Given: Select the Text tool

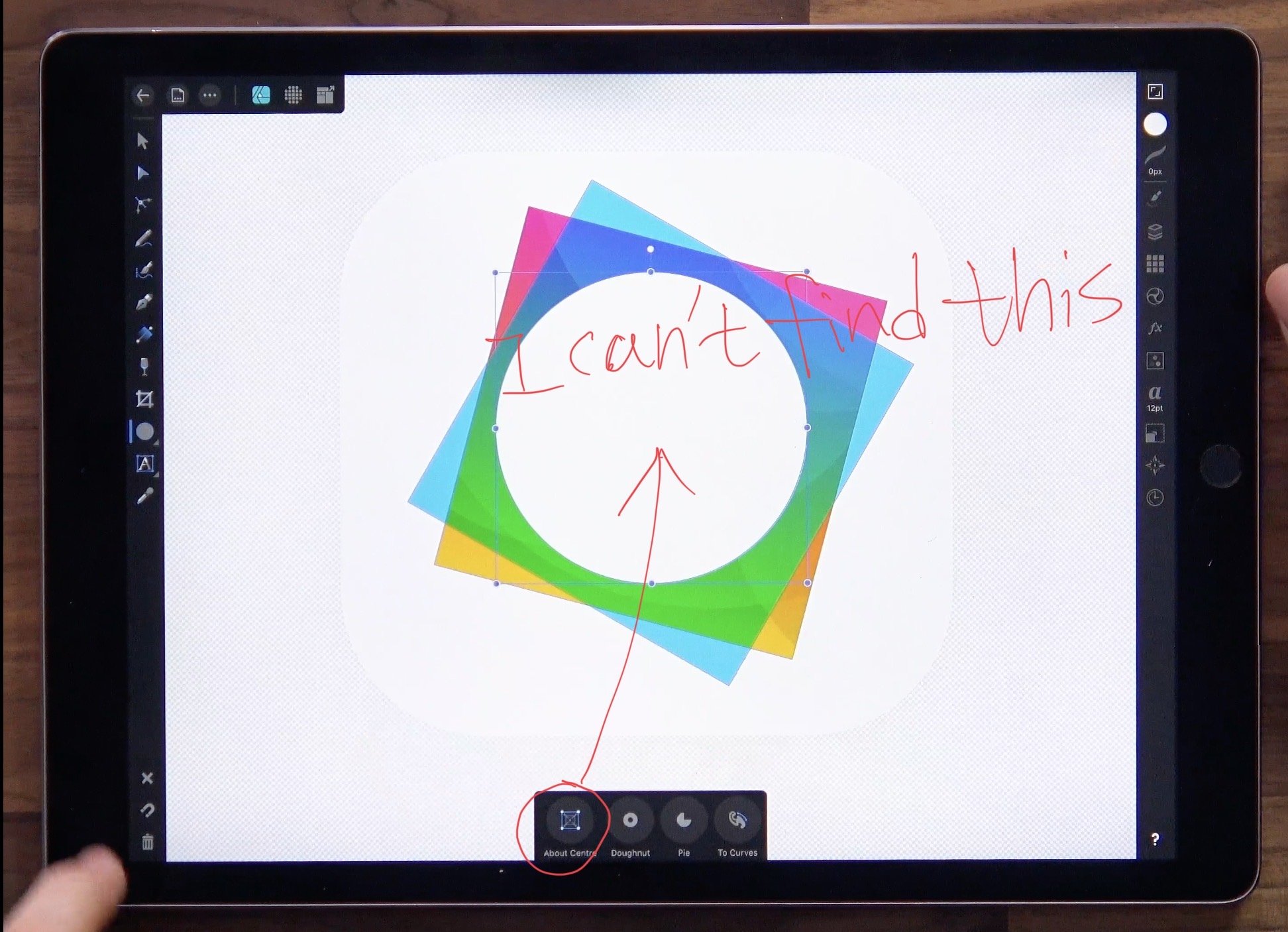Looking at the screenshot, I should coord(143,464).
